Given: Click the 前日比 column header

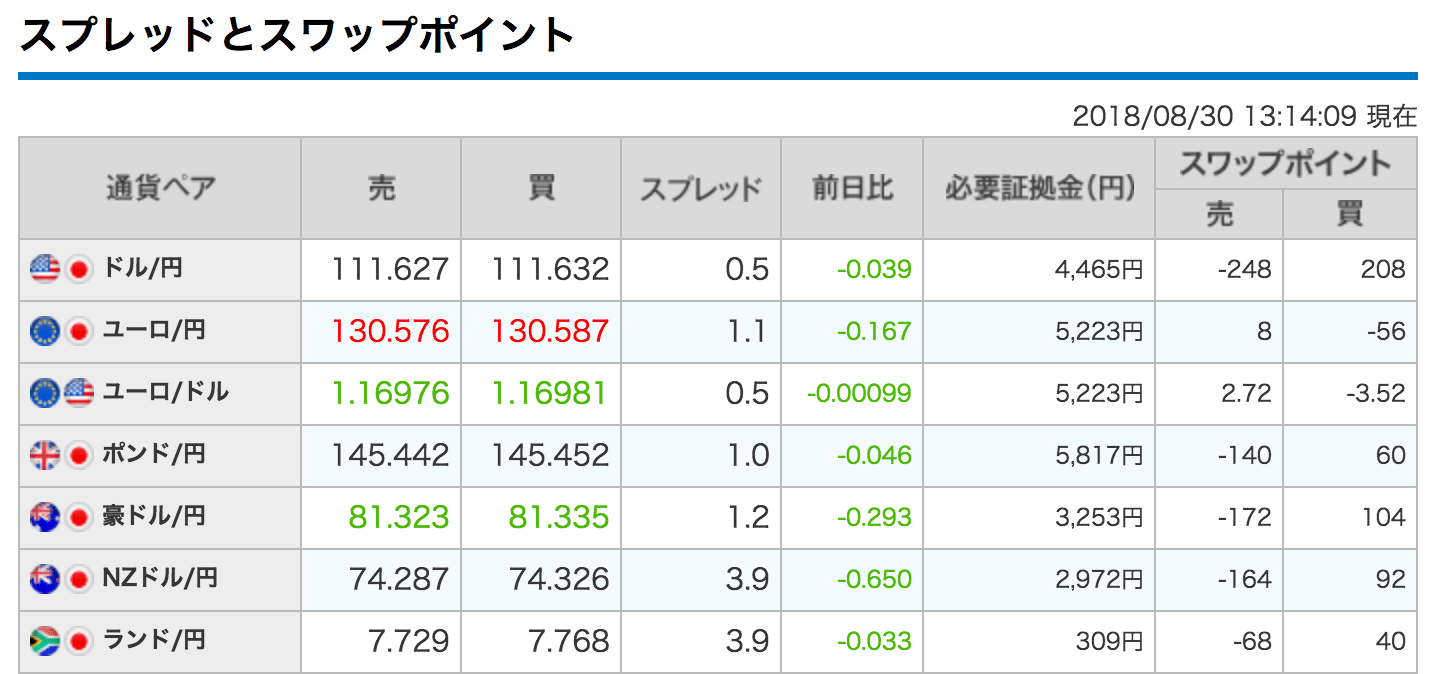Looking at the screenshot, I should click(851, 188).
